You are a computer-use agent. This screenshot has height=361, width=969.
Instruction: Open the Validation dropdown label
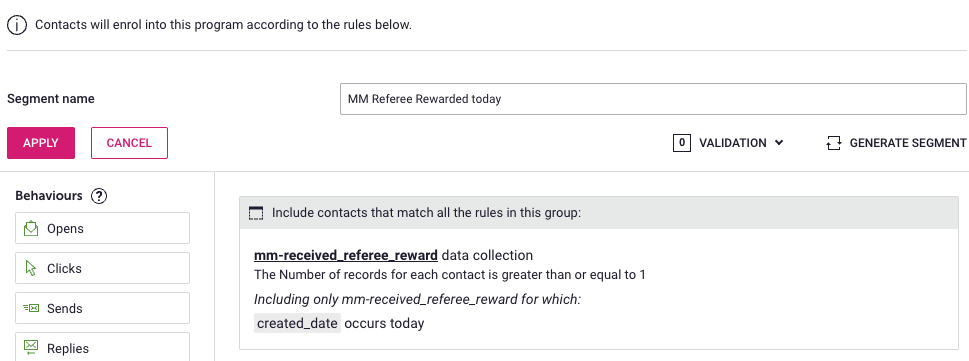(732, 143)
